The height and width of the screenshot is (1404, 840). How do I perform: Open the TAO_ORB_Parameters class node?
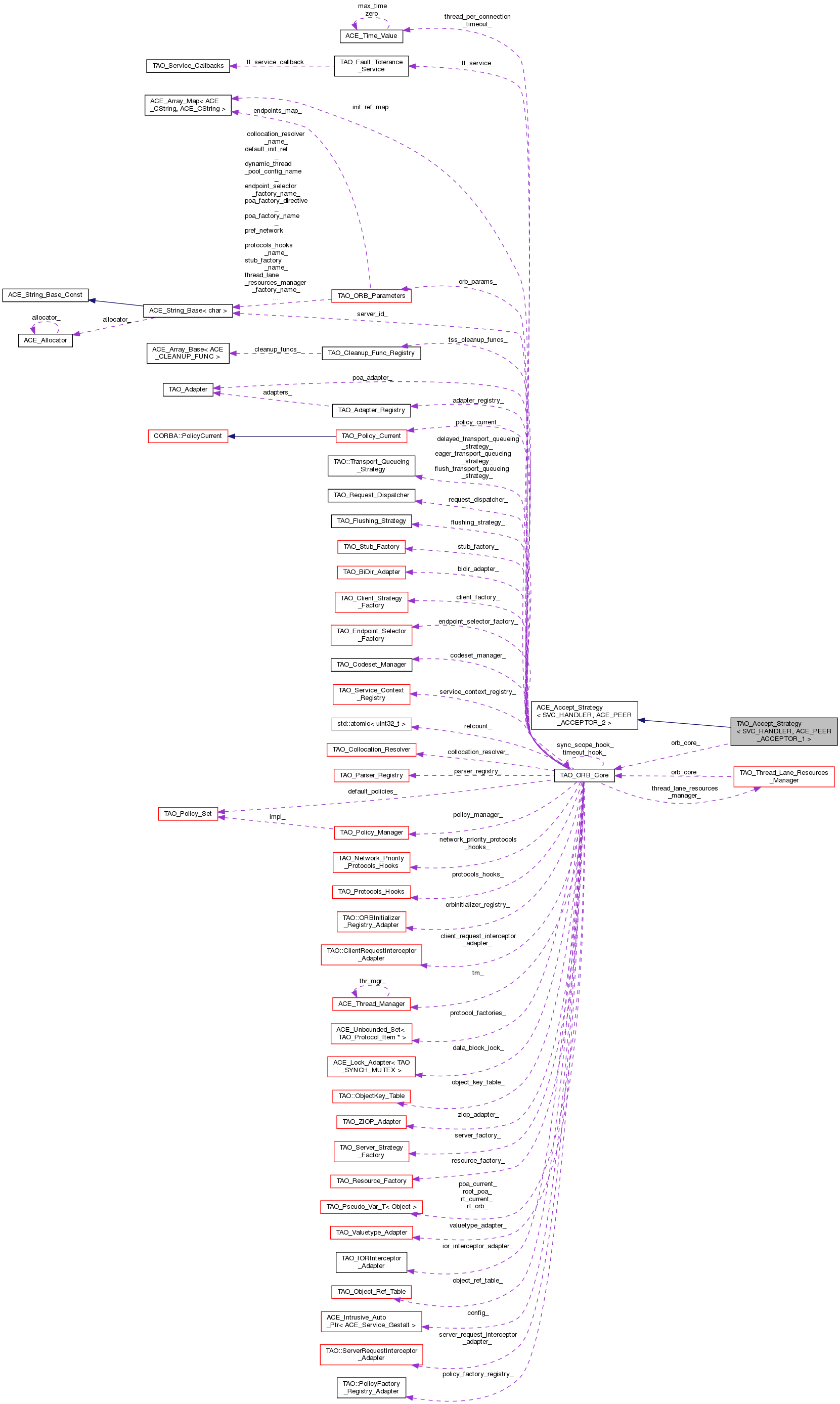click(x=371, y=295)
